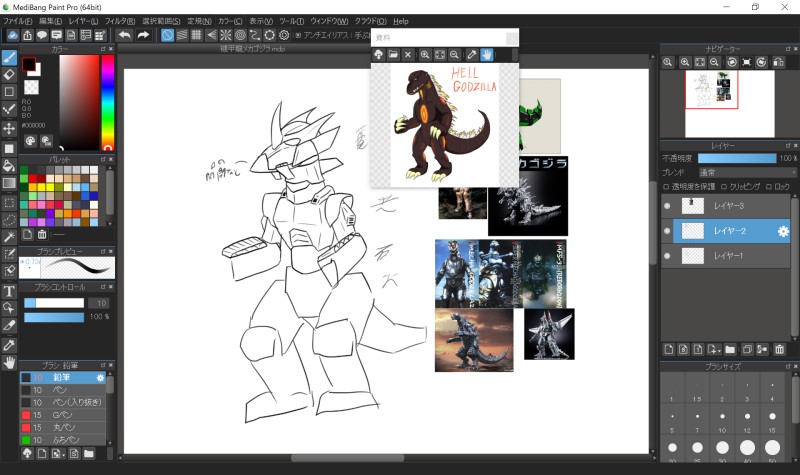The image size is (800, 475).
Task: Select the Eraser tool in left toolbar
Action: (9, 74)
